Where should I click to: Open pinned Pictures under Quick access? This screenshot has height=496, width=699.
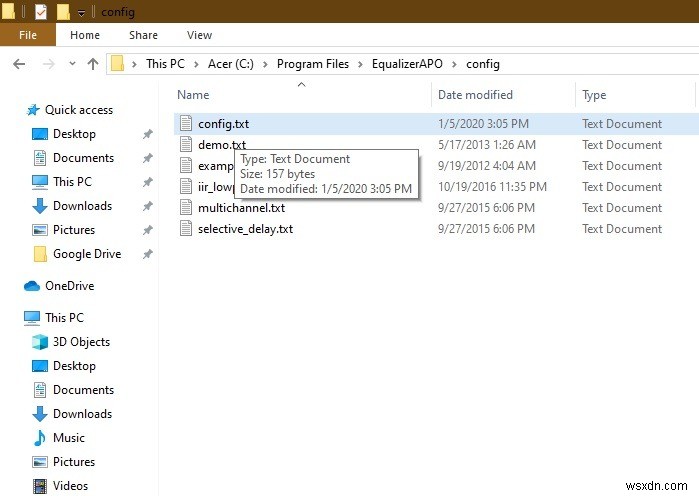(x=74, y=230)
